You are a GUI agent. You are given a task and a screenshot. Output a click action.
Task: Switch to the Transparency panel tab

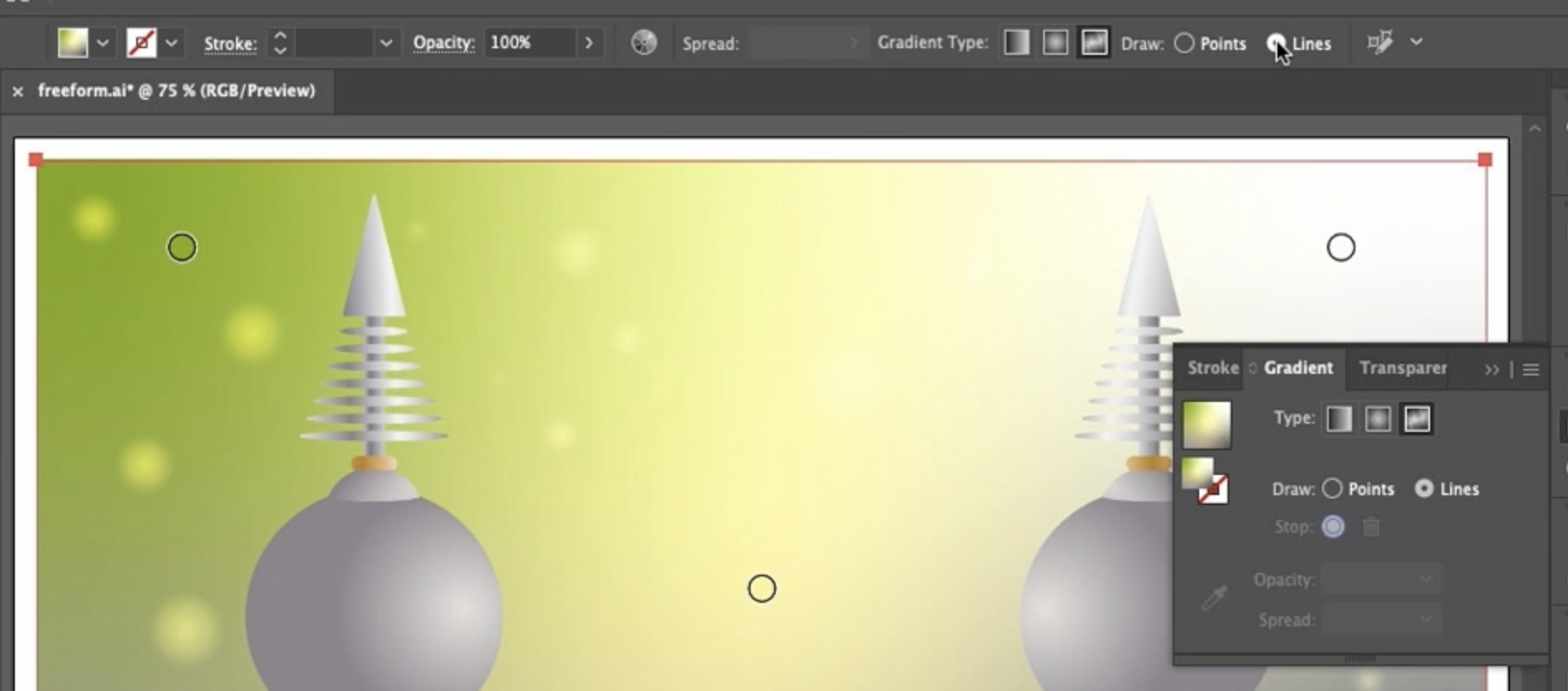point(1403,368)
